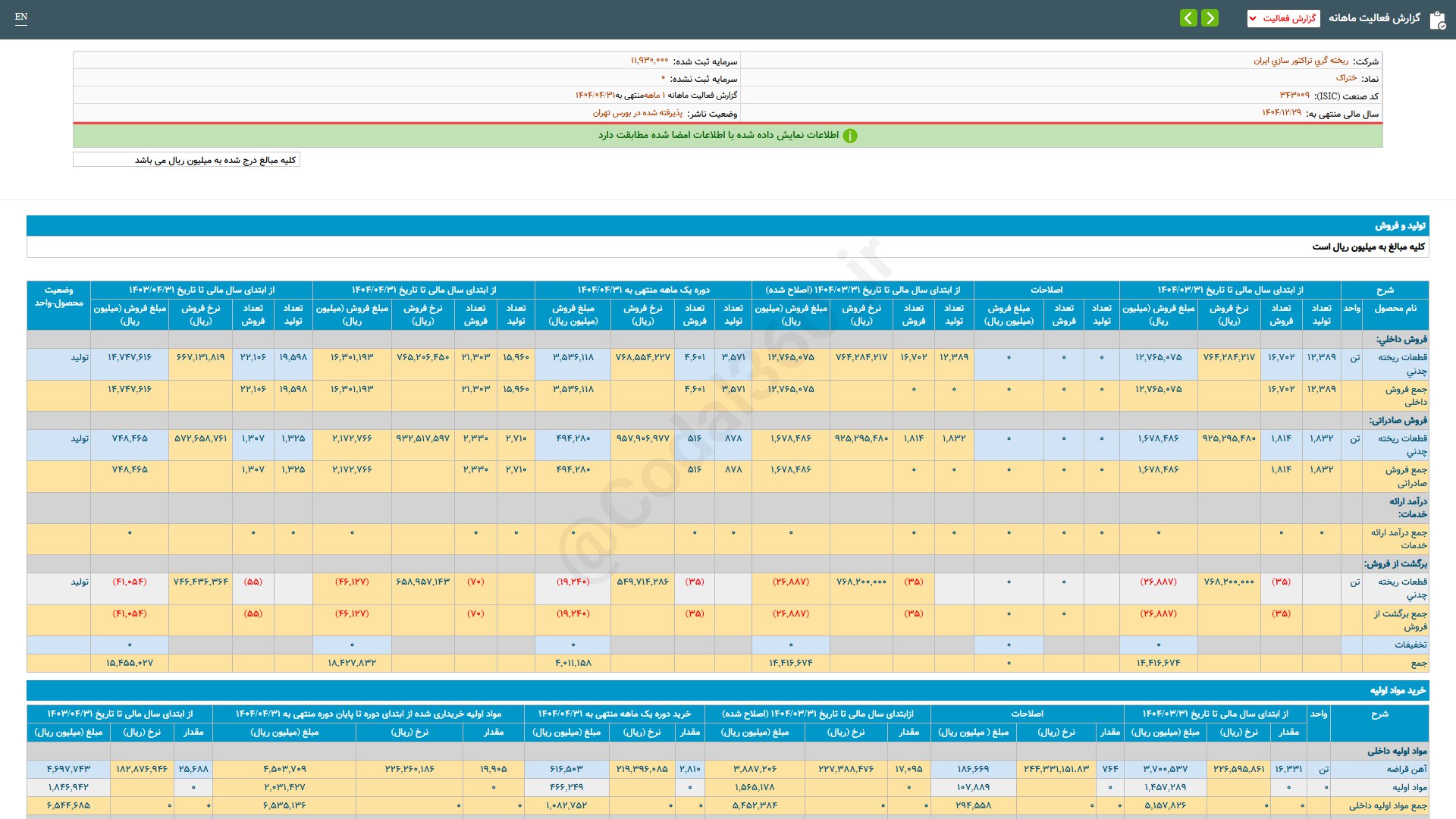Click the green signed-information match notice
The height and width of the screenshot is (819, 1456).
[x=728, y=136]
